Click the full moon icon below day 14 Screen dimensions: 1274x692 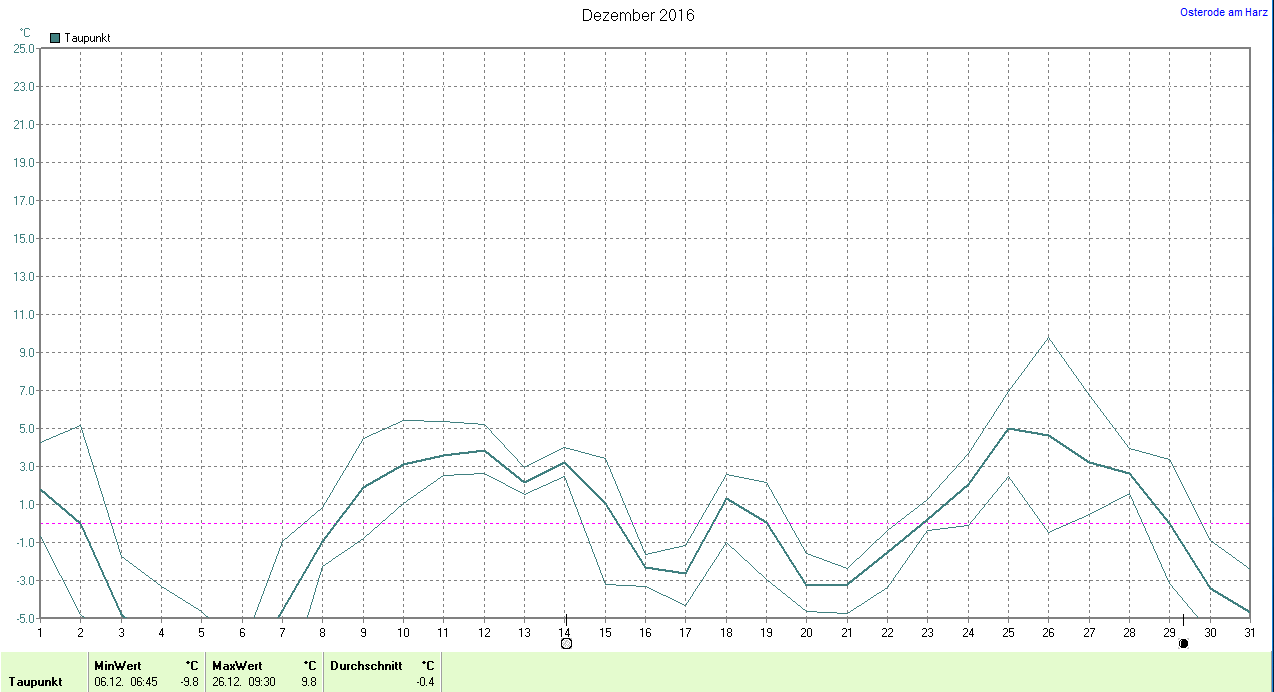(x=566, y=643)
